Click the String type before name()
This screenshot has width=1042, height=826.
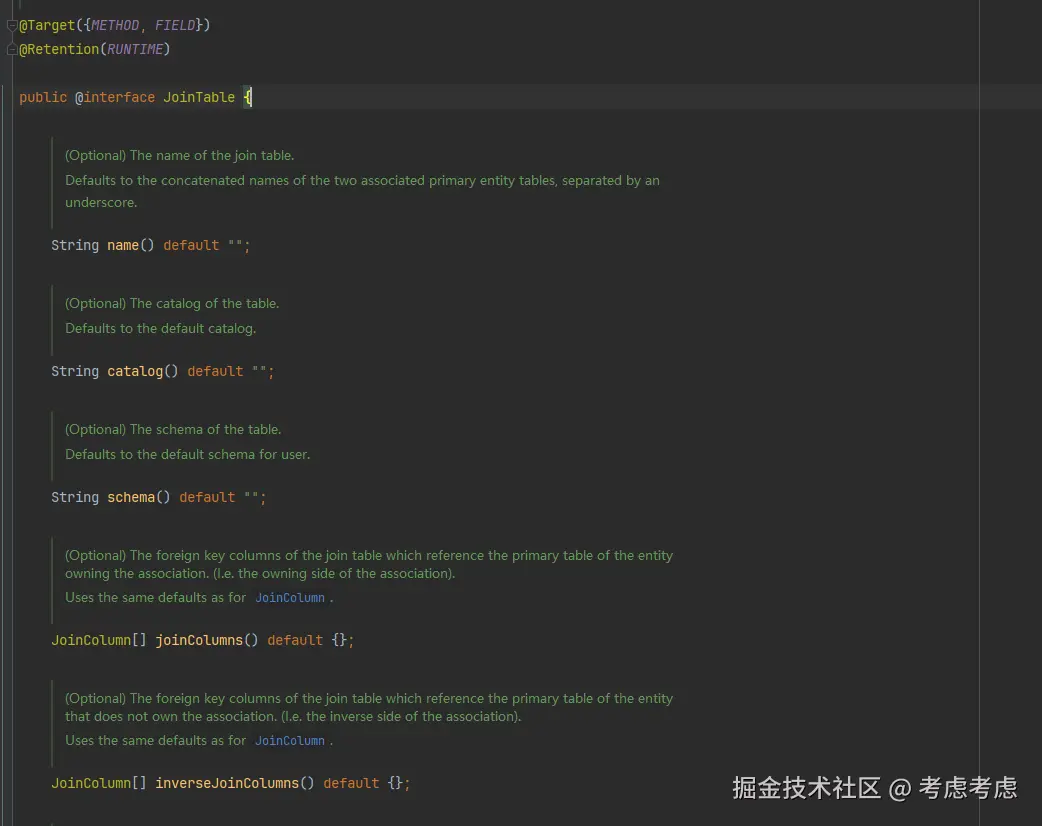click(x=75, y=245)
